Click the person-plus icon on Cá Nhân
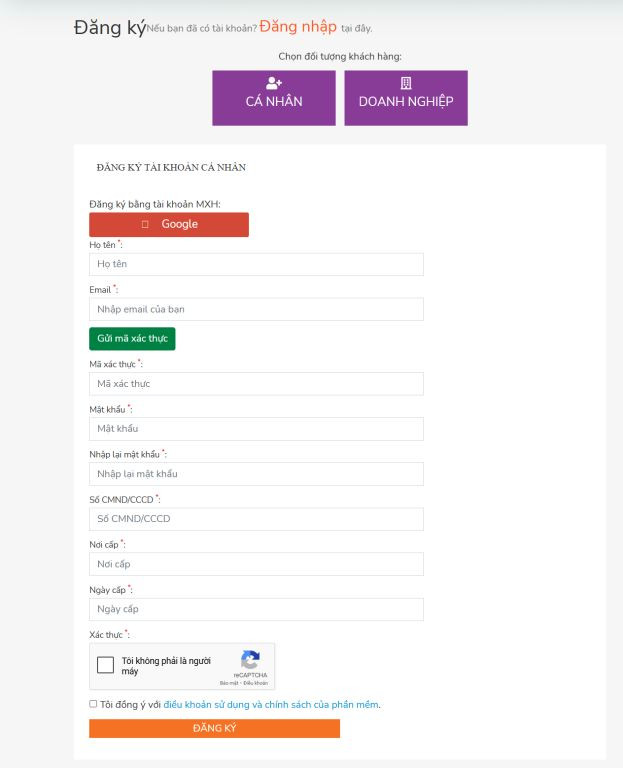Viewport: 623px width, 768px height. click(274, 83)
